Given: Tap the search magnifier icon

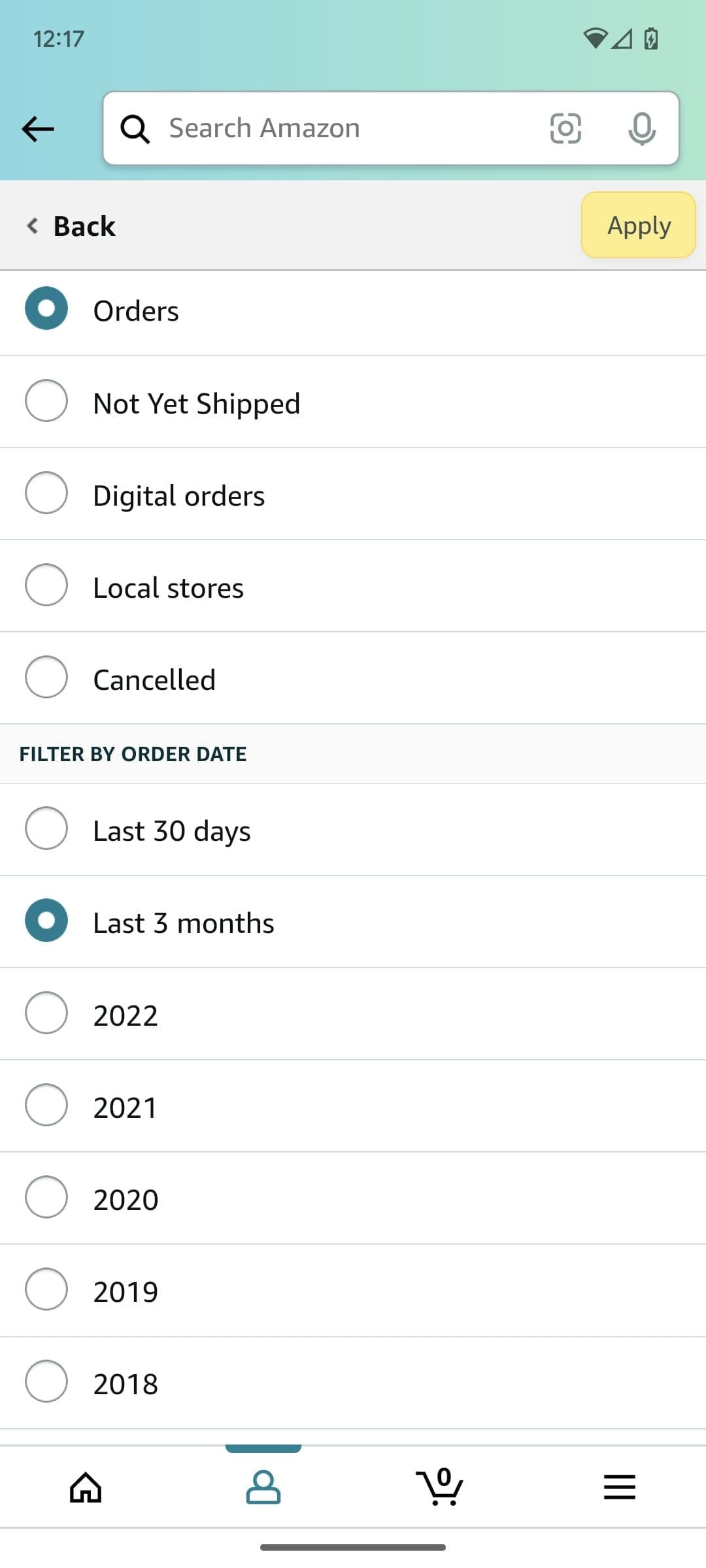Looking at the screenshot, I should [x=135, y=128].
